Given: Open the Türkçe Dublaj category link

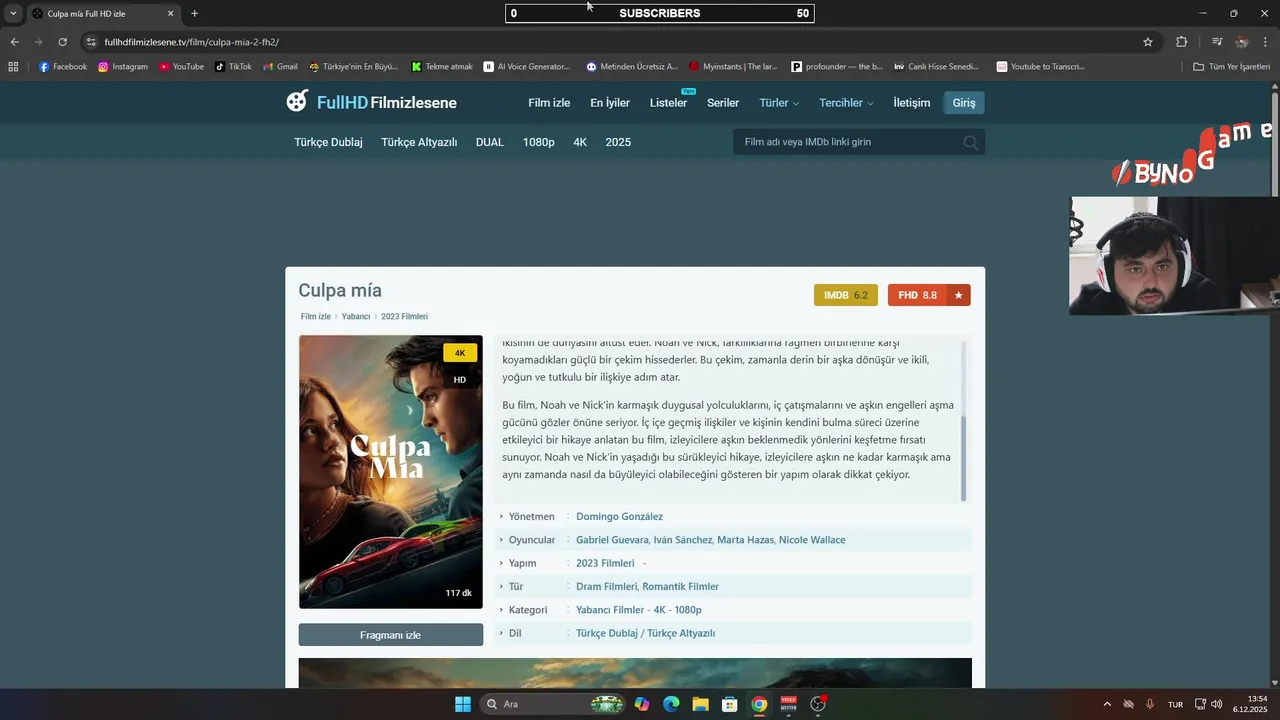Looking at the screenshot, I should point(328,142).
